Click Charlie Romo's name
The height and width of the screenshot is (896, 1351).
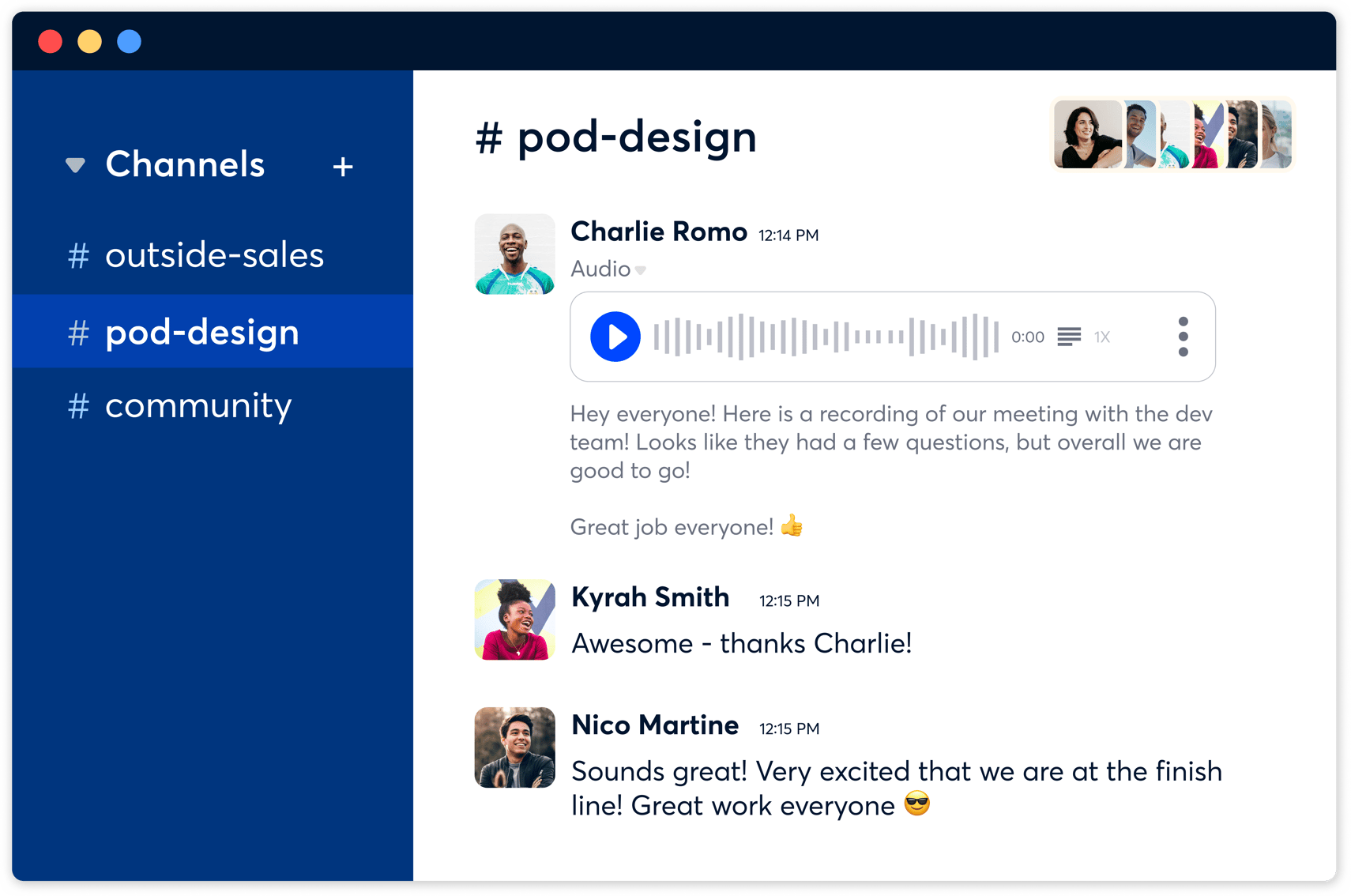click(x=658, y=232)
